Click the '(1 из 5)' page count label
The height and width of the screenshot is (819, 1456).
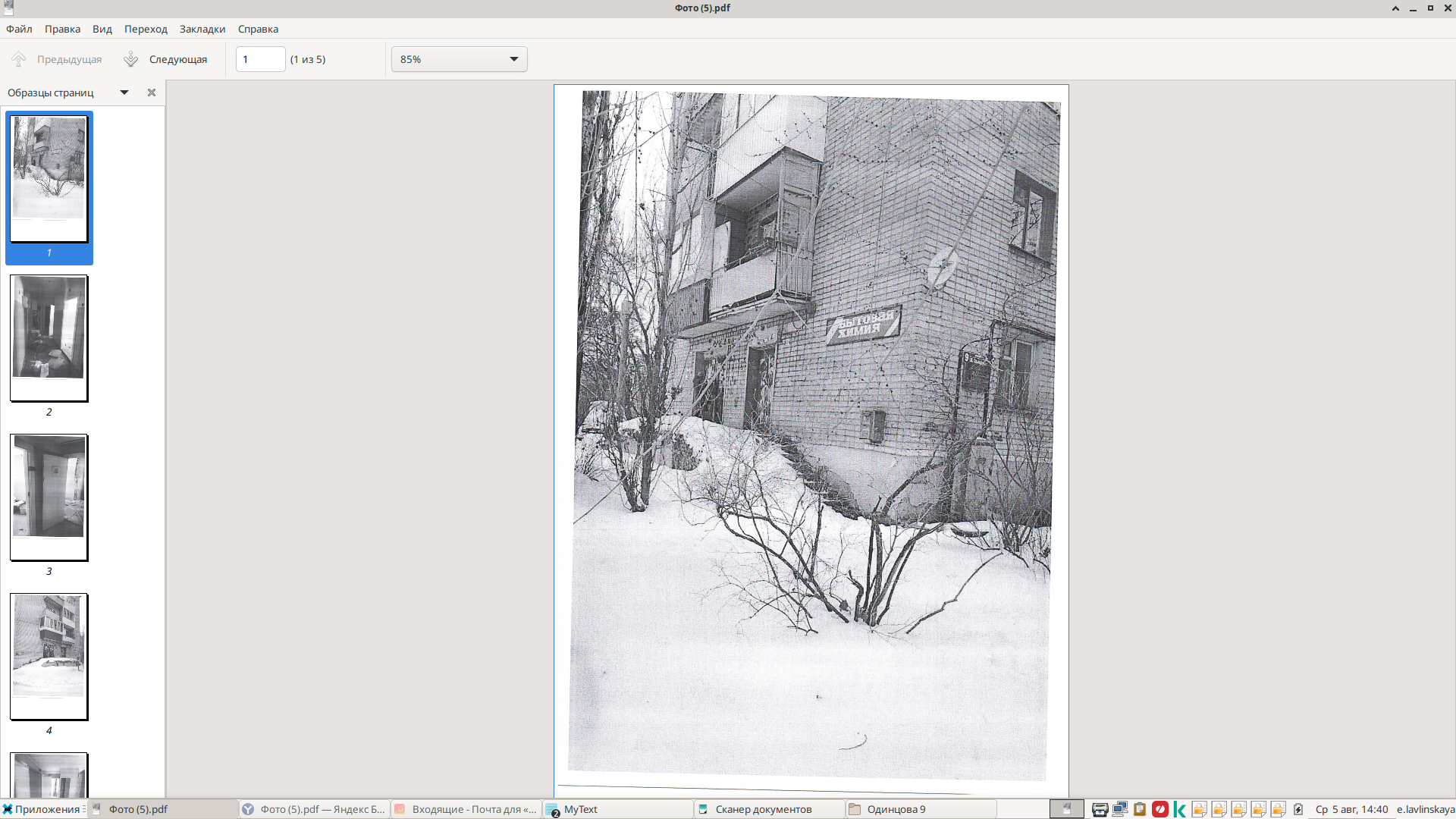[308, 59]
